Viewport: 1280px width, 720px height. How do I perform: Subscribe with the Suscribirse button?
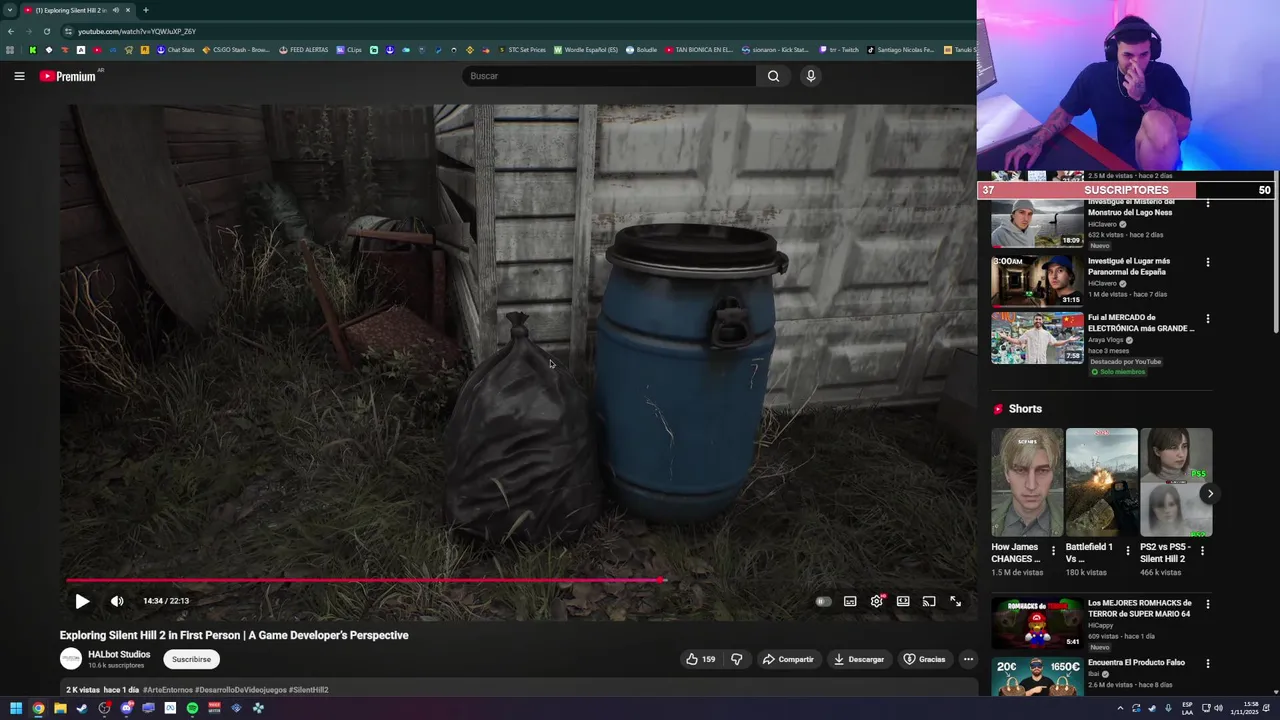point(191,659)
